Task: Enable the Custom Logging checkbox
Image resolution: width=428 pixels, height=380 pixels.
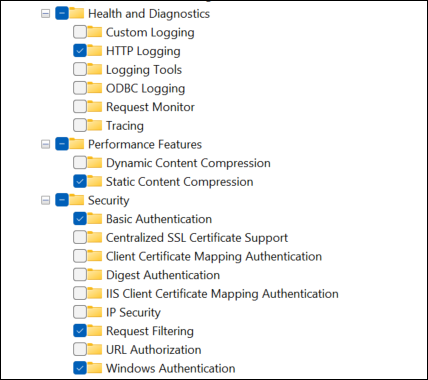Action: (80, 32)
